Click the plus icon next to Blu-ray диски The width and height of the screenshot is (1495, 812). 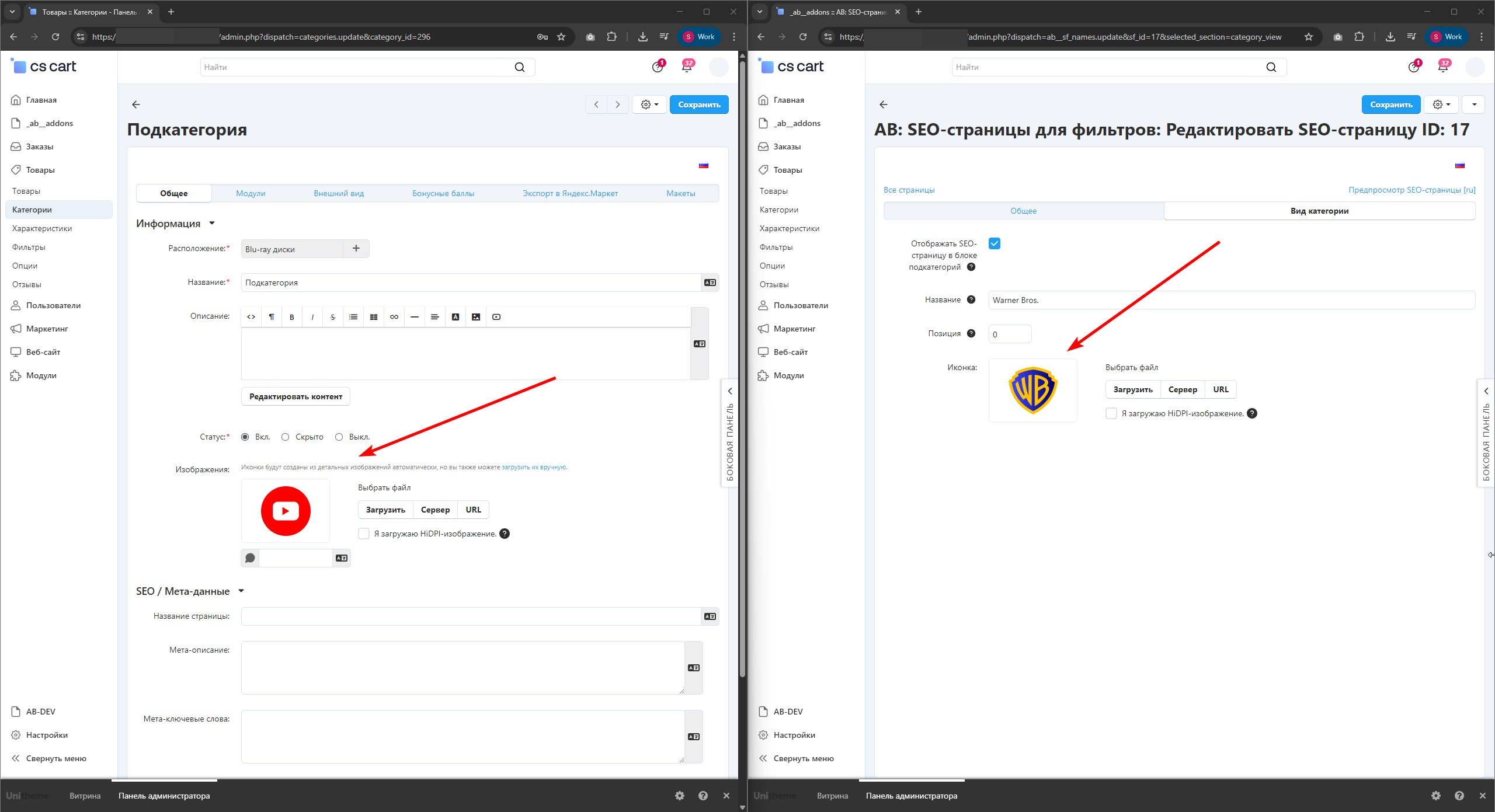(x=356, y=249)
